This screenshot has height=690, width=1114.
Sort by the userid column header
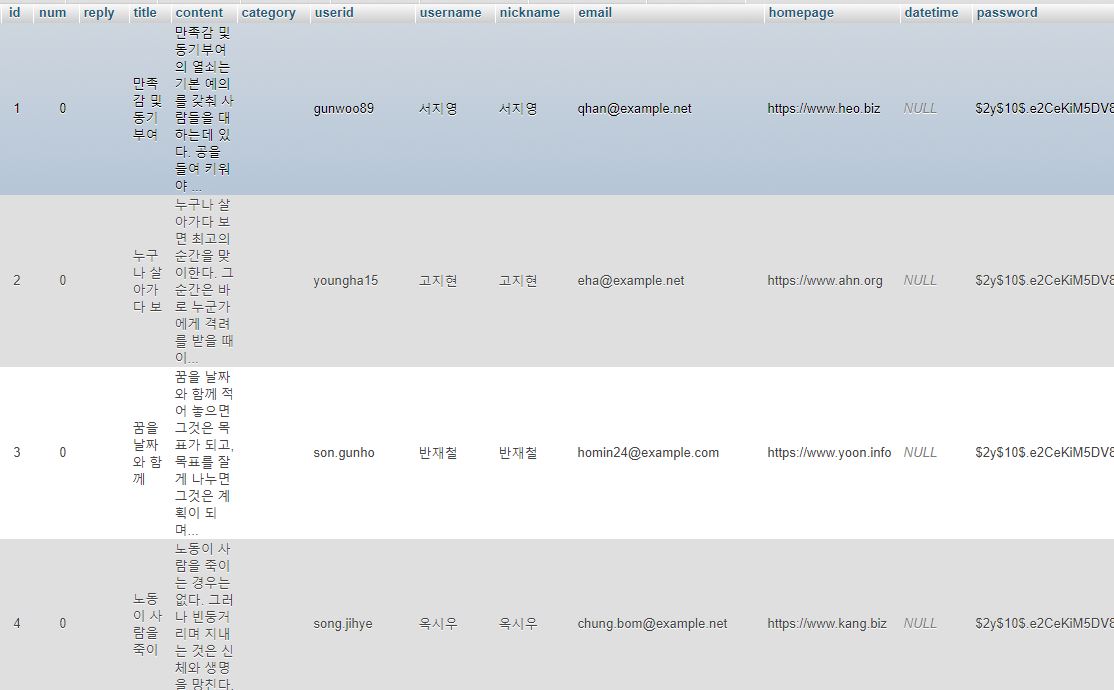pyautogui.click(x=334, y=13)
